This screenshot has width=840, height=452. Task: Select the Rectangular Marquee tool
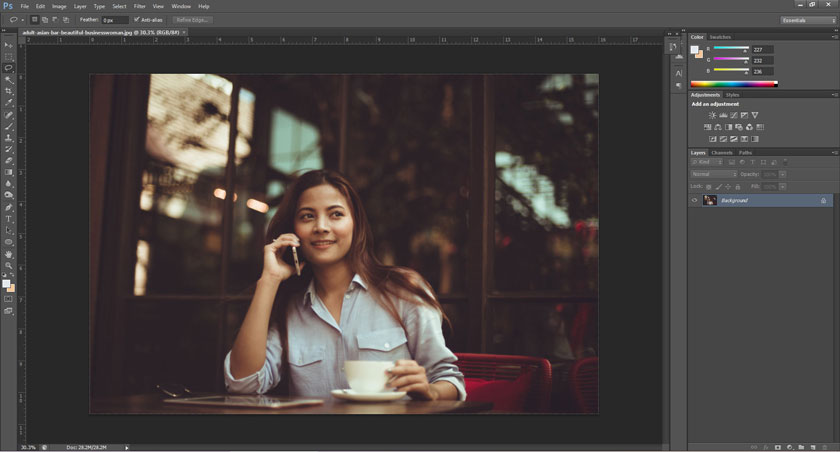click(9, 57)
